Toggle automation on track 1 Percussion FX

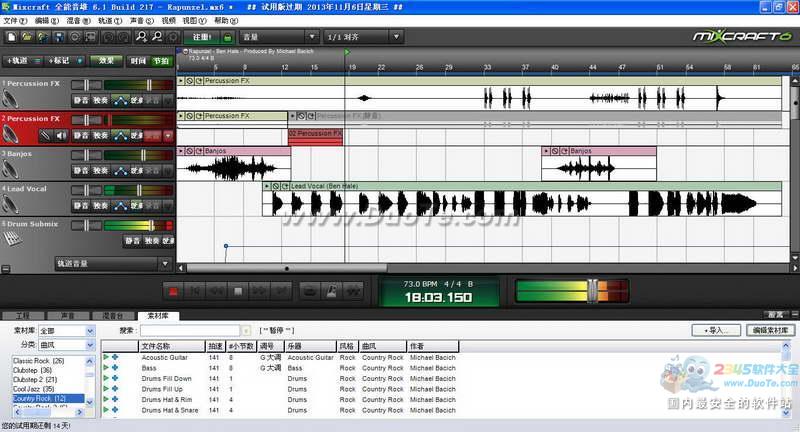pos(120,100)
